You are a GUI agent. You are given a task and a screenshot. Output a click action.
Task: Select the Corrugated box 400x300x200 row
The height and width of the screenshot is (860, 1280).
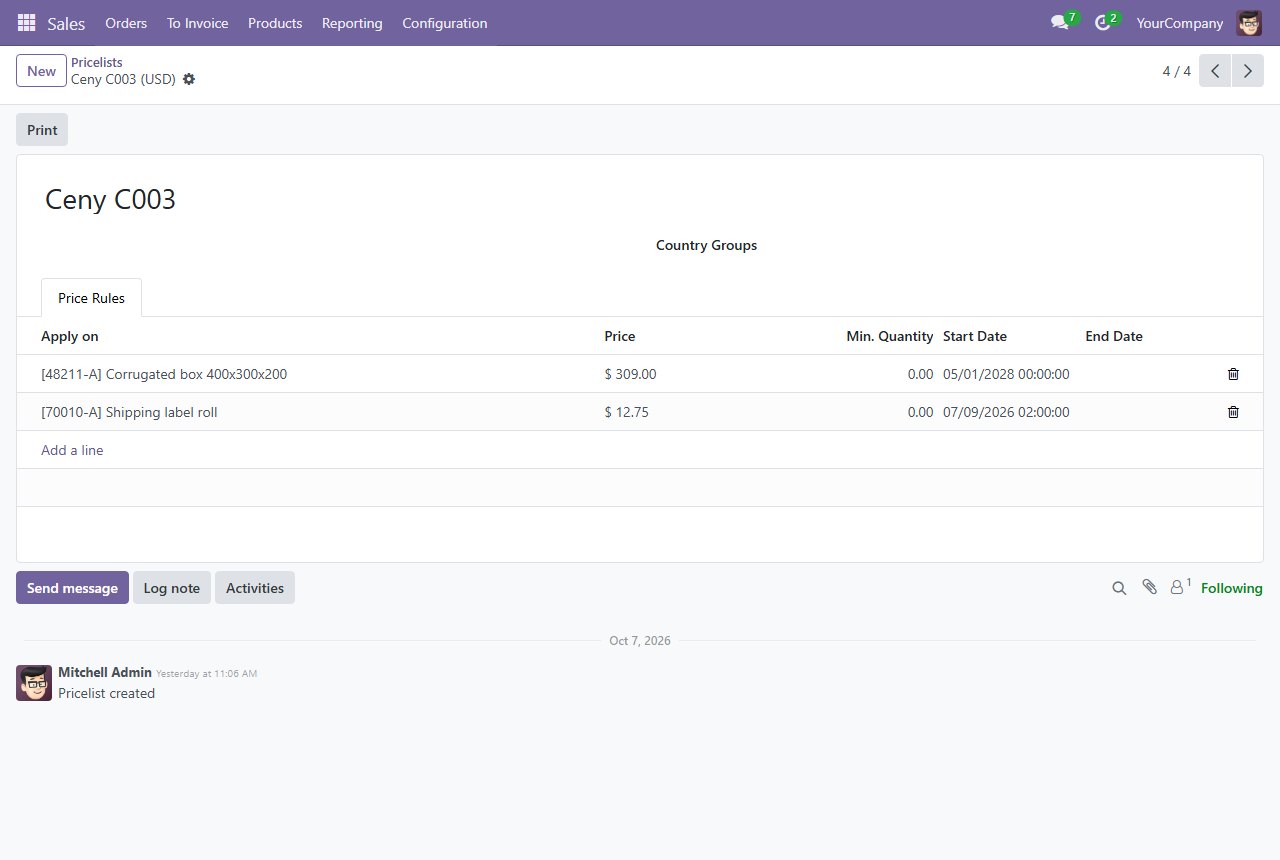click(x=640, y=374)
